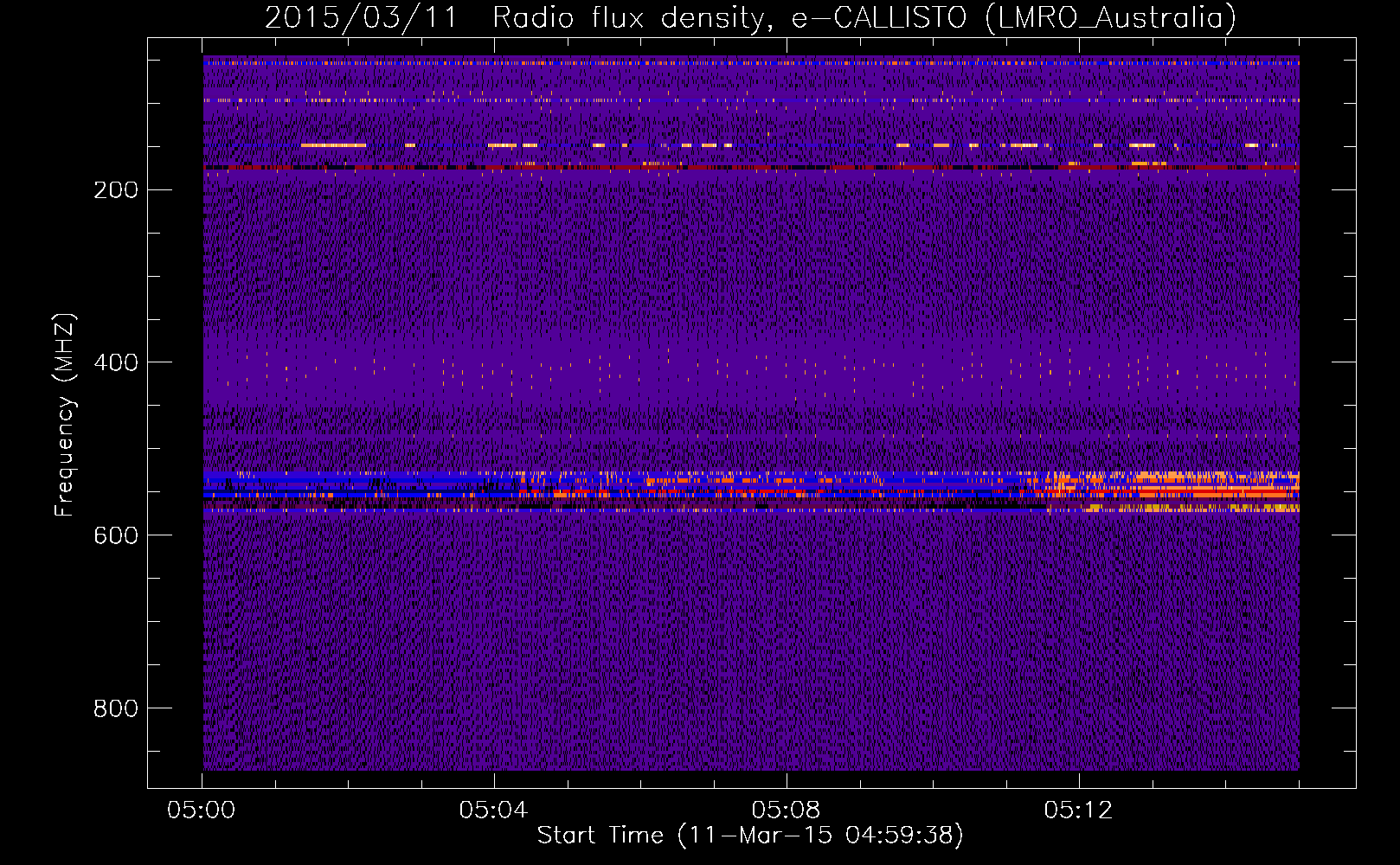Click the '800' frequency axis label
Screen dimensions: 1400x865
116,709
